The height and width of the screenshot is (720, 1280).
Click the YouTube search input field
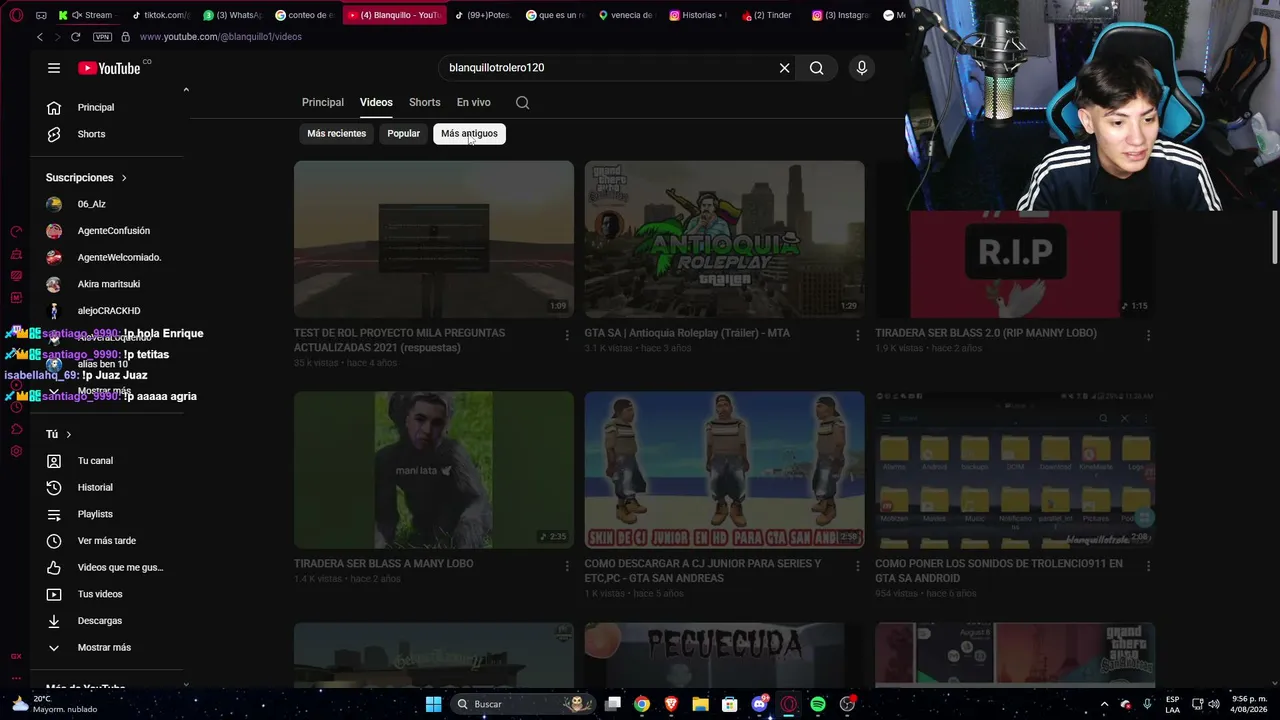coord(610,68)
